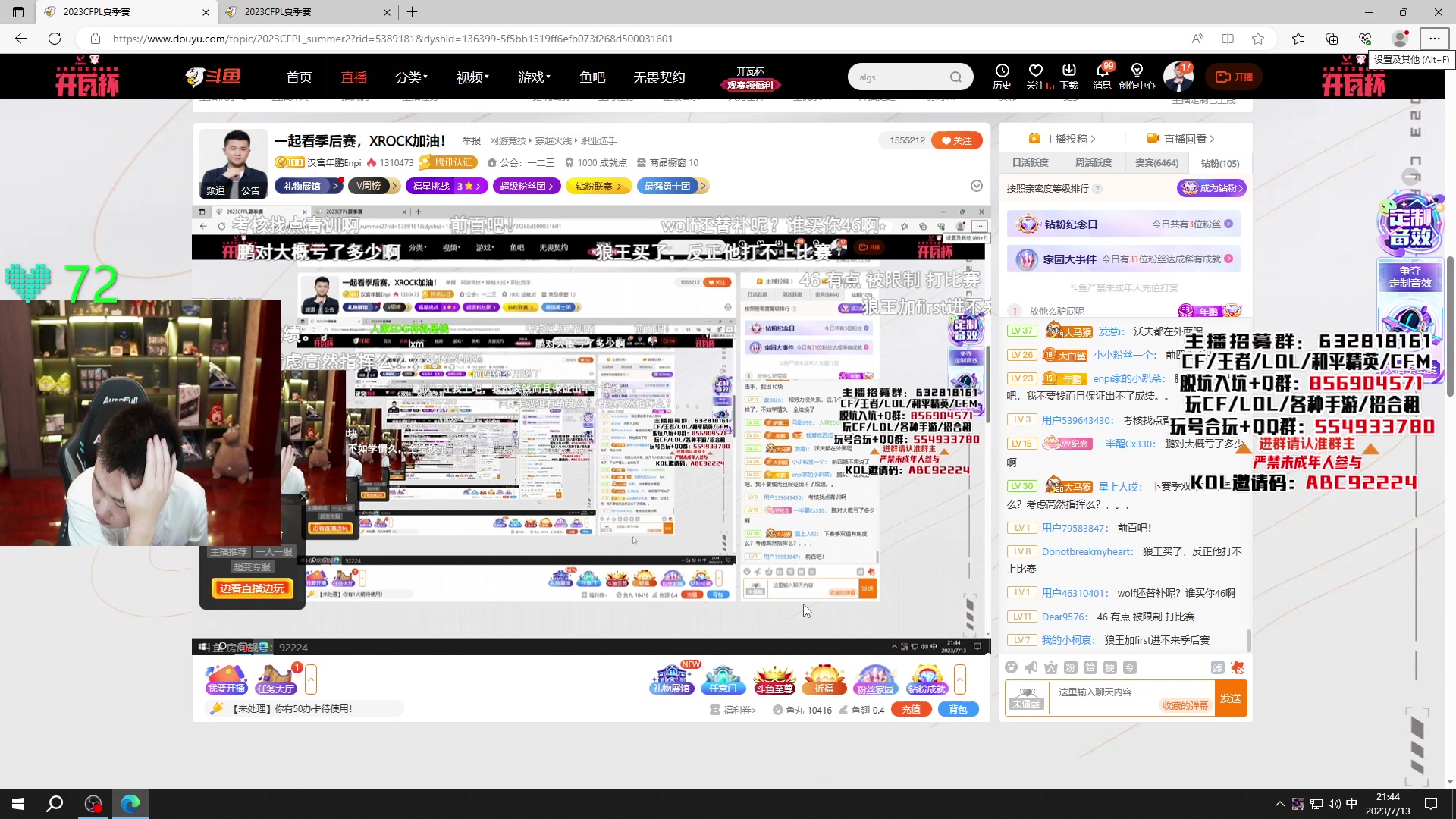This screenshot has width=1456, height=819.
Task: Click the help question mark beside 按照亲密度等级排行
Action: [x=1097, y=189]
